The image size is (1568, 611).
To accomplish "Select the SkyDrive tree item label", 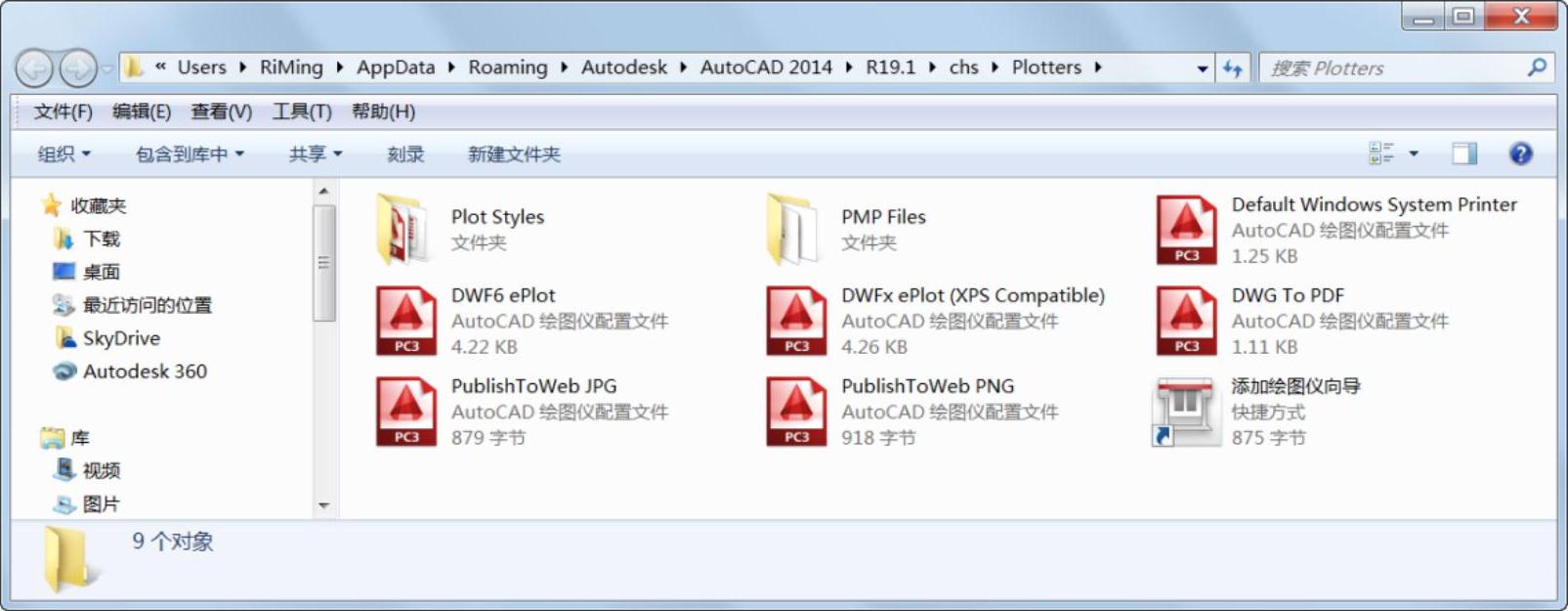I will click(121, 338).
